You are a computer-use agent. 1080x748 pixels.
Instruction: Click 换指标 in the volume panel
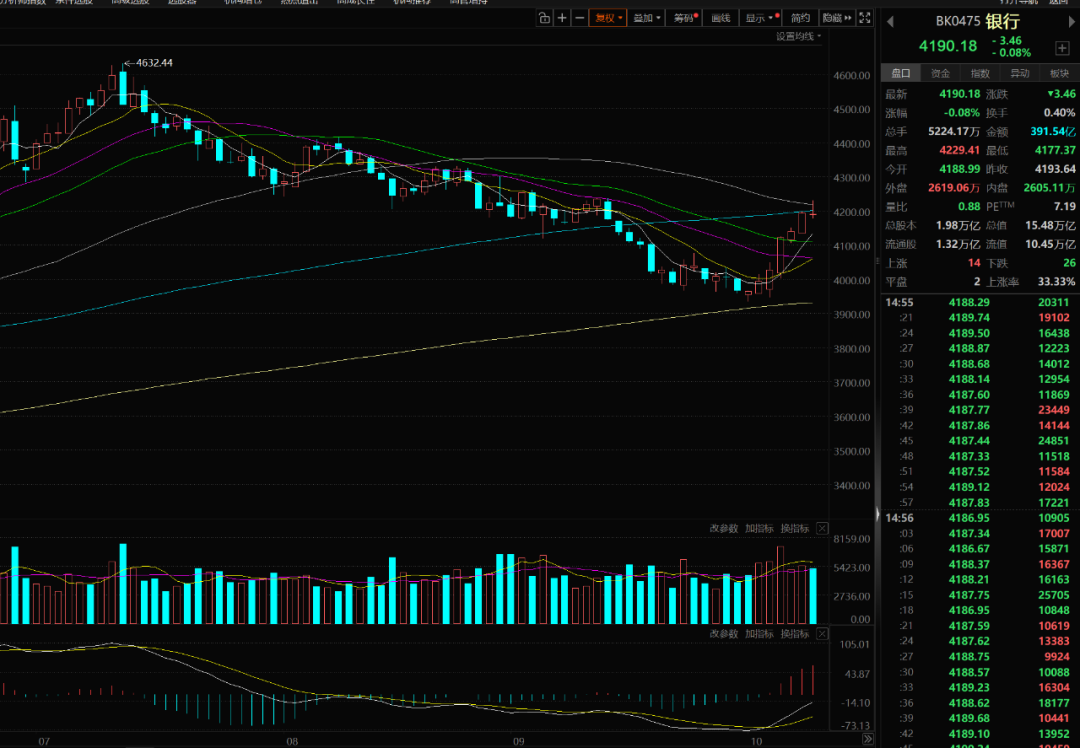(x=794, y=528)
